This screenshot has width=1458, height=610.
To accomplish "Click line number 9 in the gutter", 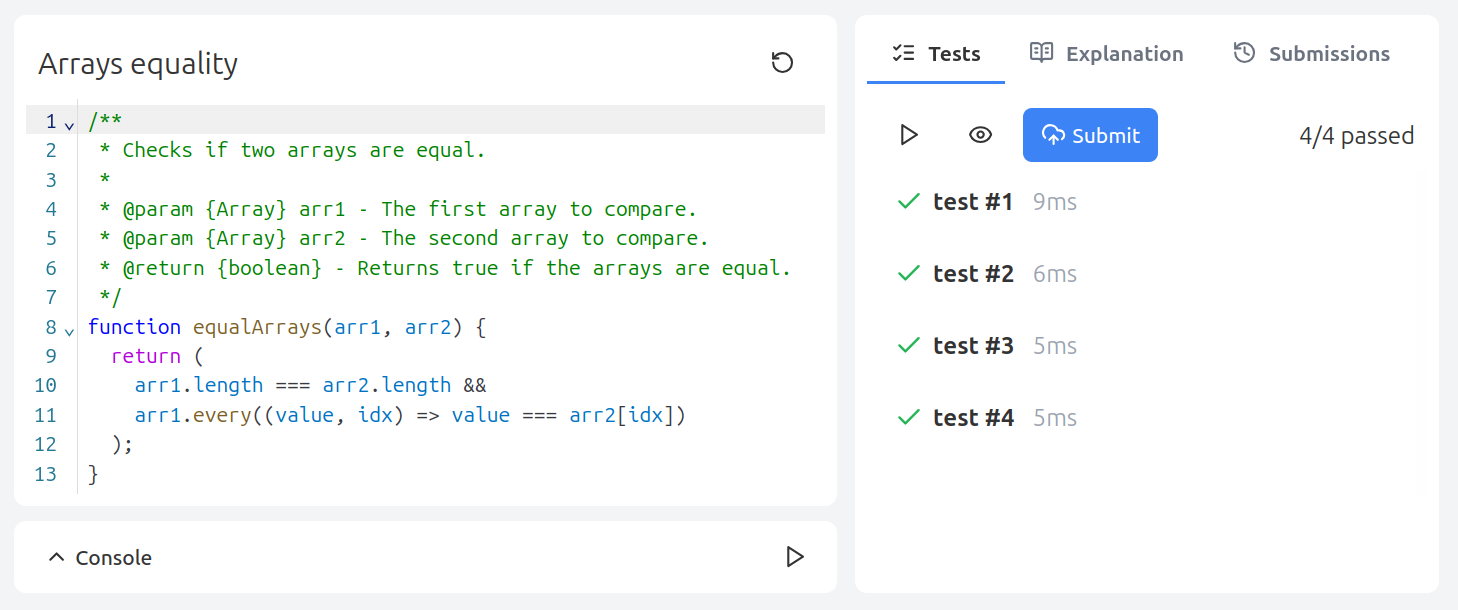I will [x=51, y=356].
